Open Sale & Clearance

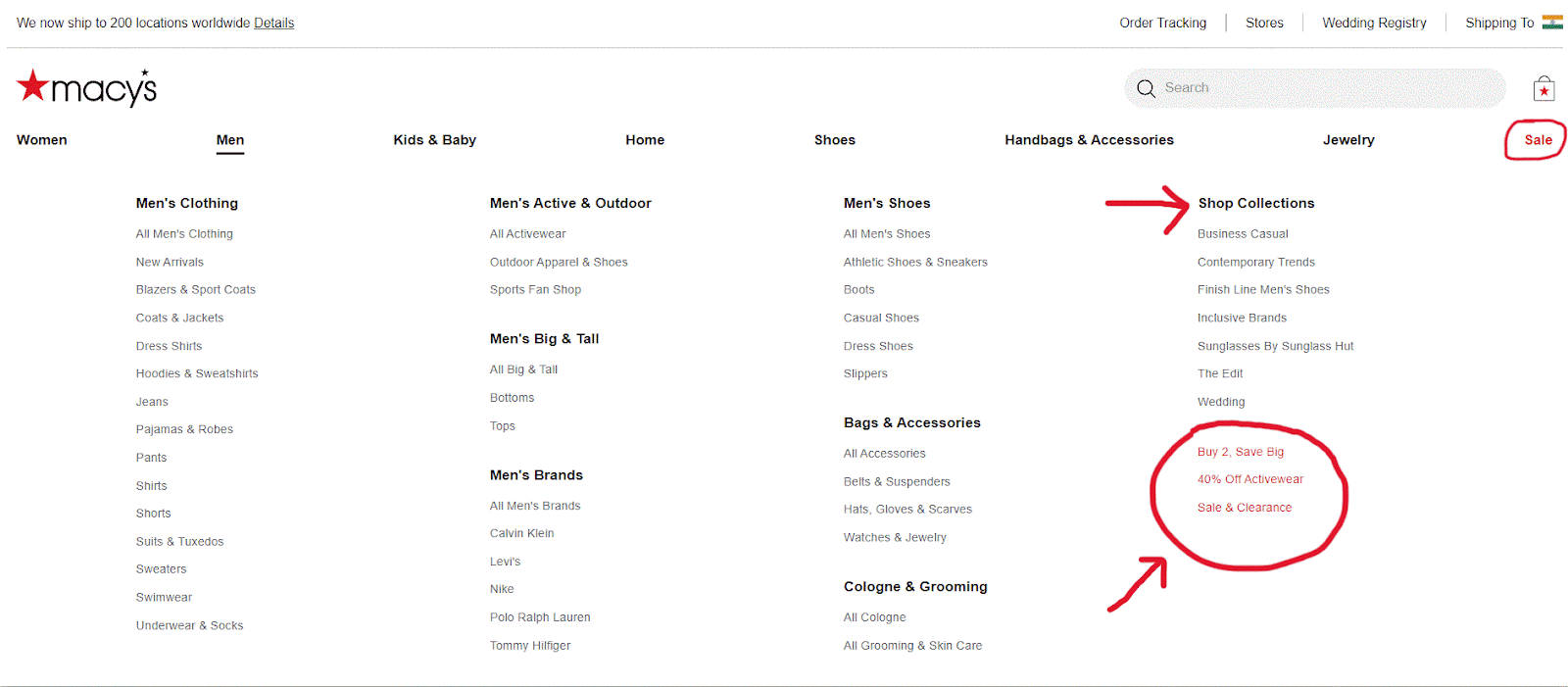coord(1244,508)
